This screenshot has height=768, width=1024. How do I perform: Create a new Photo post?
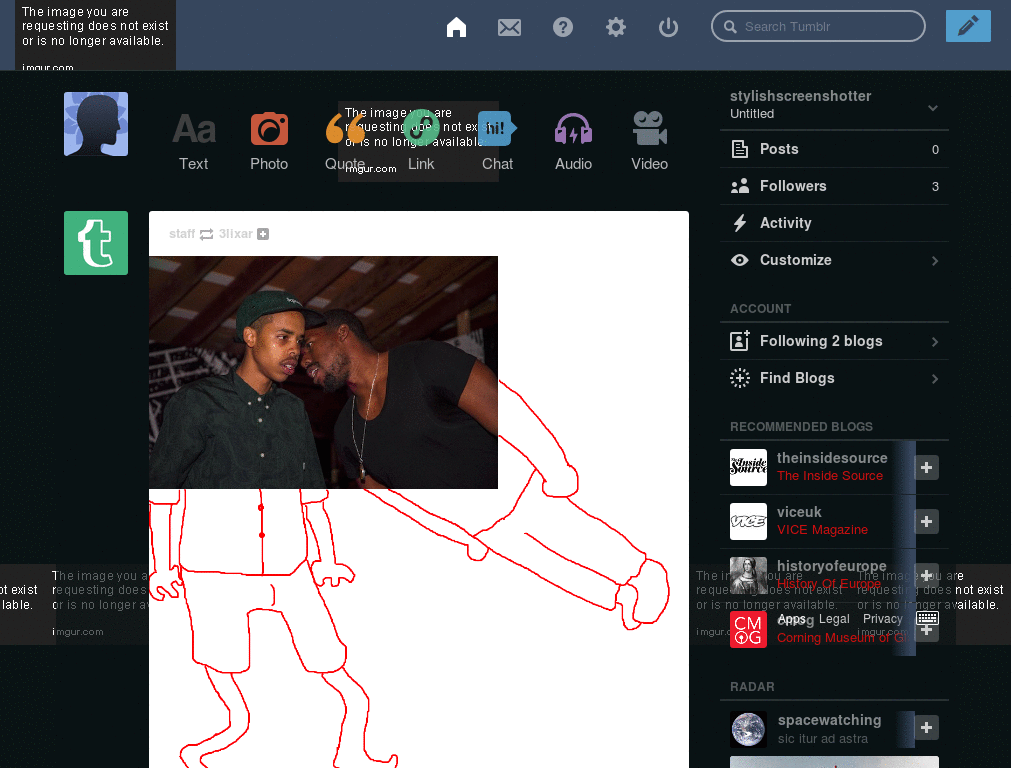pos(269,141)
